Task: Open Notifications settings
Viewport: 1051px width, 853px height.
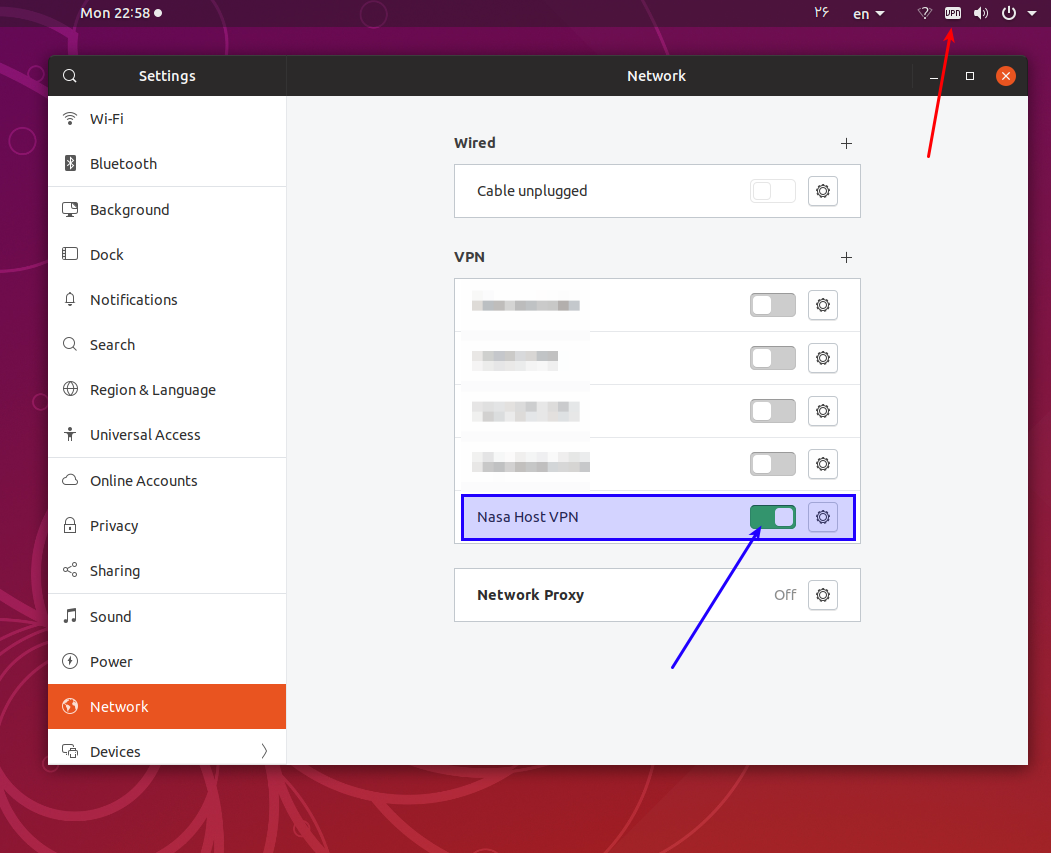Action: [167, 300]
